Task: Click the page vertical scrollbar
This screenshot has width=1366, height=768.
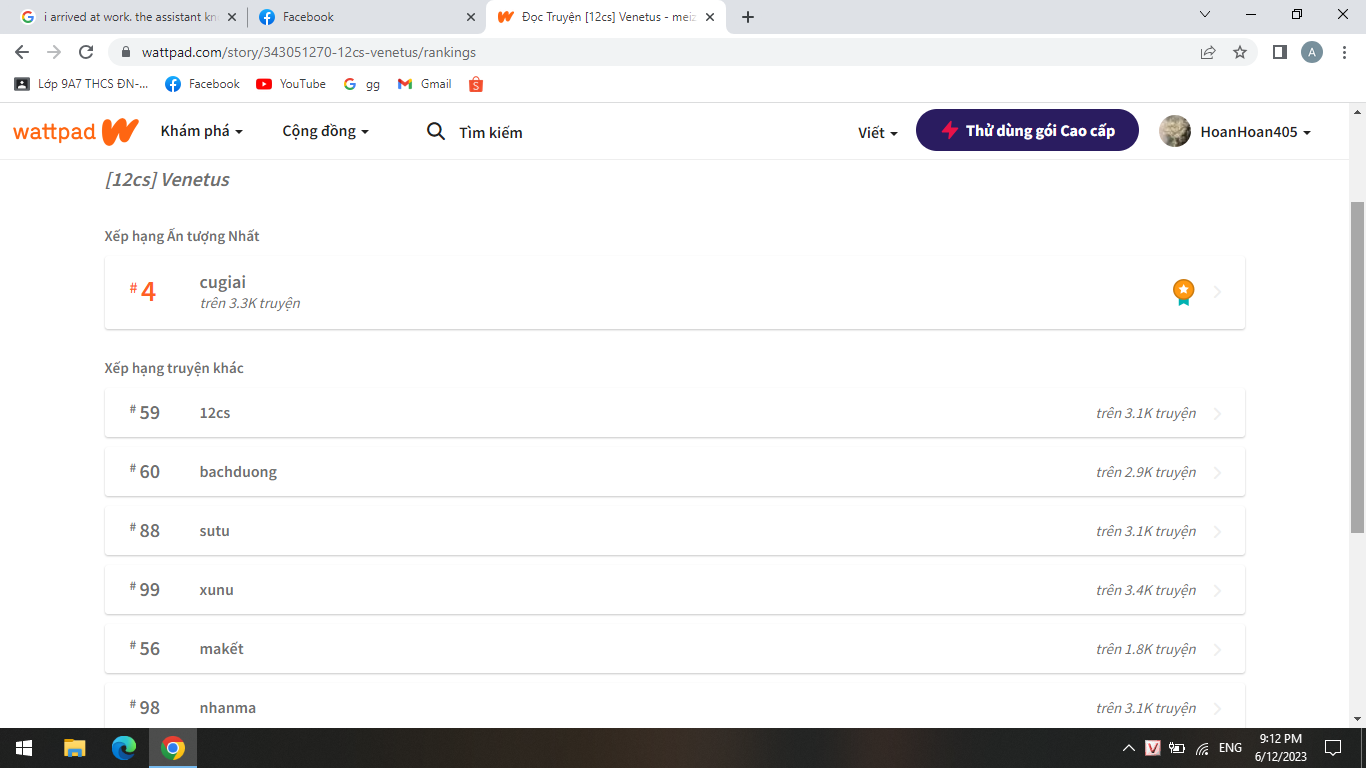Action: click(1357, 366)
